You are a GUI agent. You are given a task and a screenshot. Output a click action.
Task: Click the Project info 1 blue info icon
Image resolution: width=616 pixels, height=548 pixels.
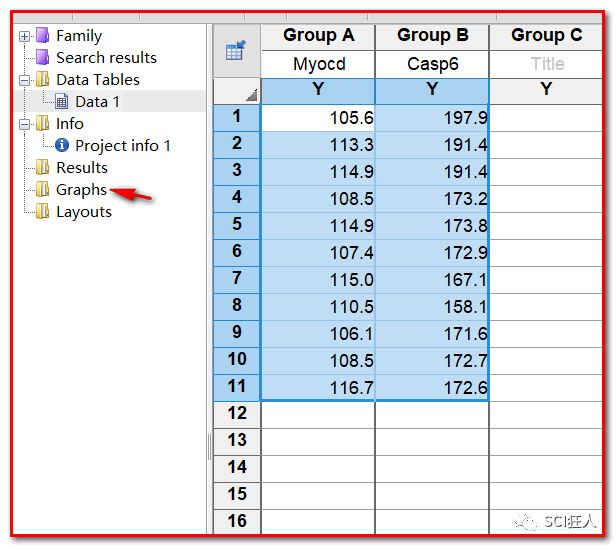click(62, 146)
